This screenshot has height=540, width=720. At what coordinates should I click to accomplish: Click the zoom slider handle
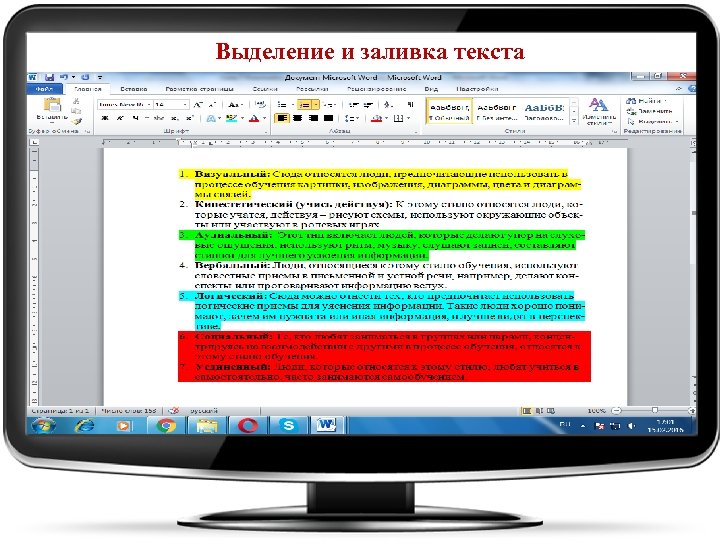pyautogui.click(x=655, y=410)
